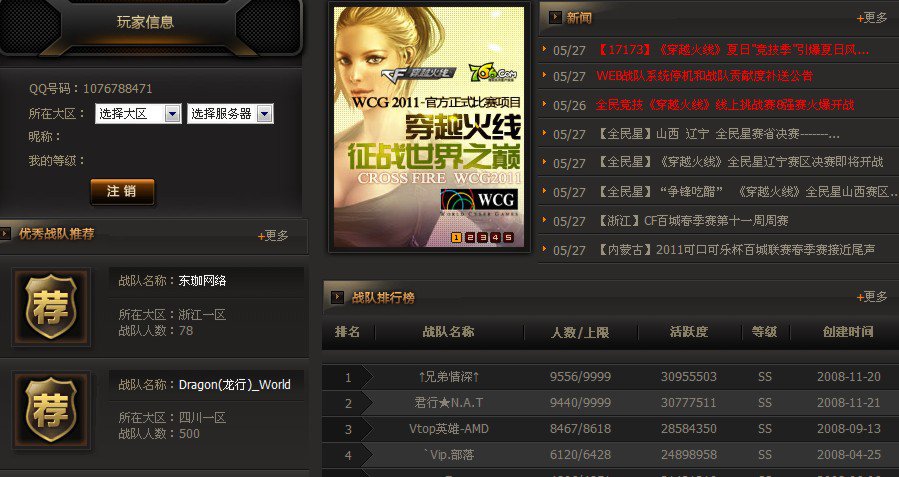Image resolution: width=899 pixels, height=477 pixels.
Task: Open 【全民星】山西 辽宁 省决赛 news
Action: [718, 134]
